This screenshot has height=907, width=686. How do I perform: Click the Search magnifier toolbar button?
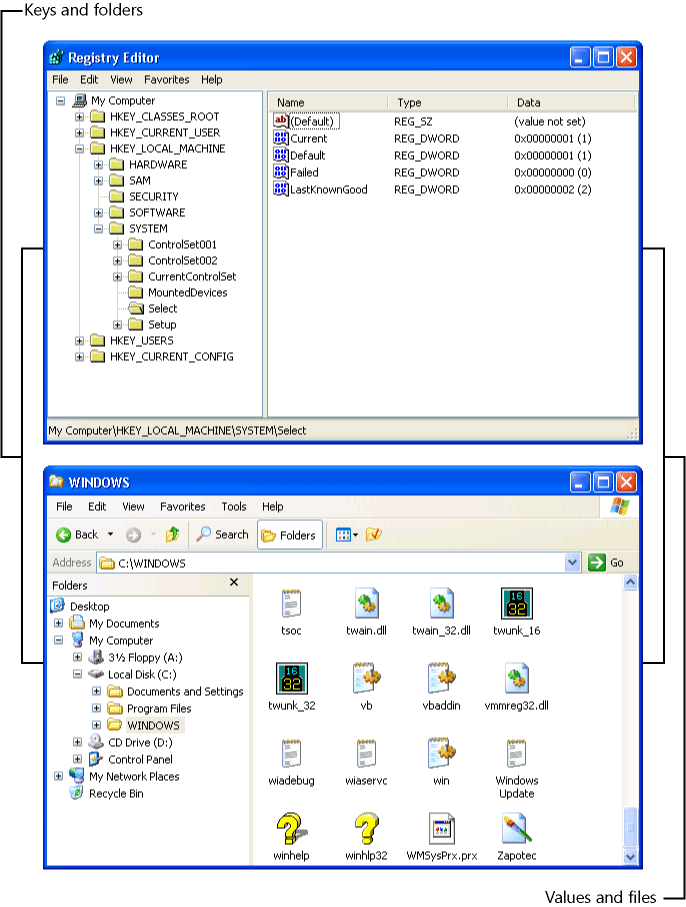click(x=222, y=535)
